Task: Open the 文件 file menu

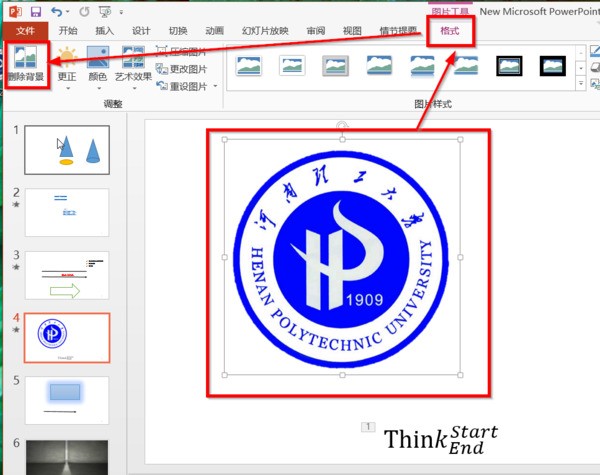Action: click(25, 31)
